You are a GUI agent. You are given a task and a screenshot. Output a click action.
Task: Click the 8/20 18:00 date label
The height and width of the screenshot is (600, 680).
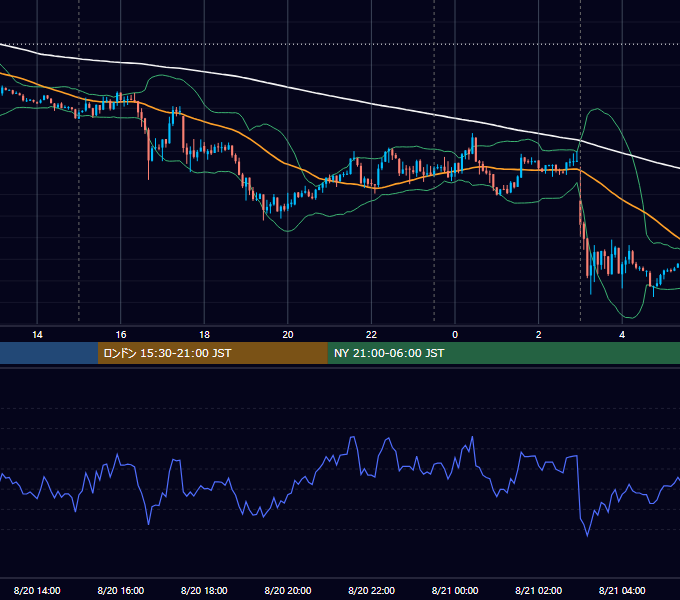point(204,590)
